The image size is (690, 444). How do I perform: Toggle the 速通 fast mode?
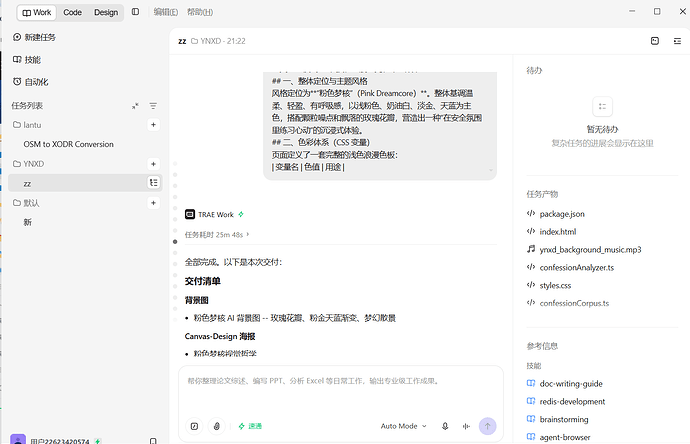coord(250,426)
